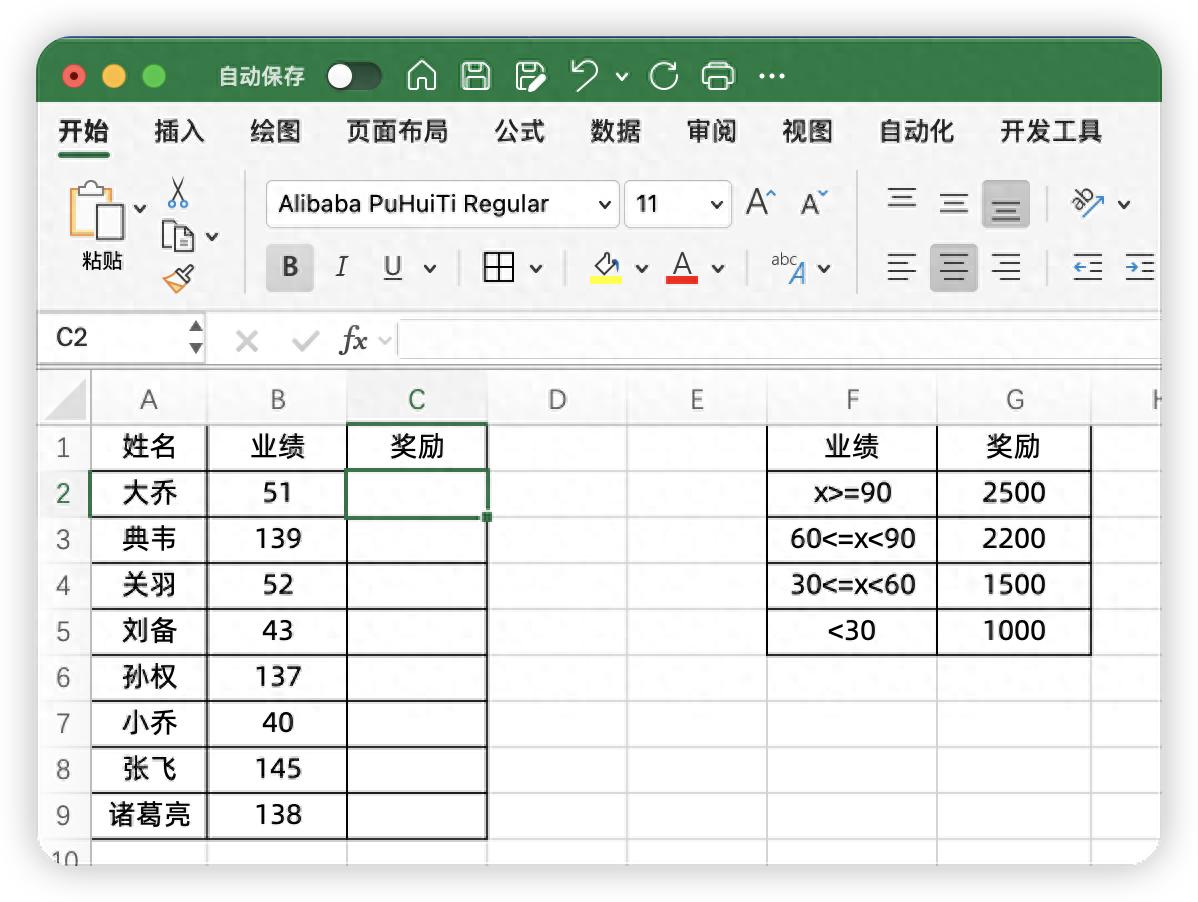Expand the fill color options arrow
The height and width of the screenshot is (902, 1198).
point(642,268)
